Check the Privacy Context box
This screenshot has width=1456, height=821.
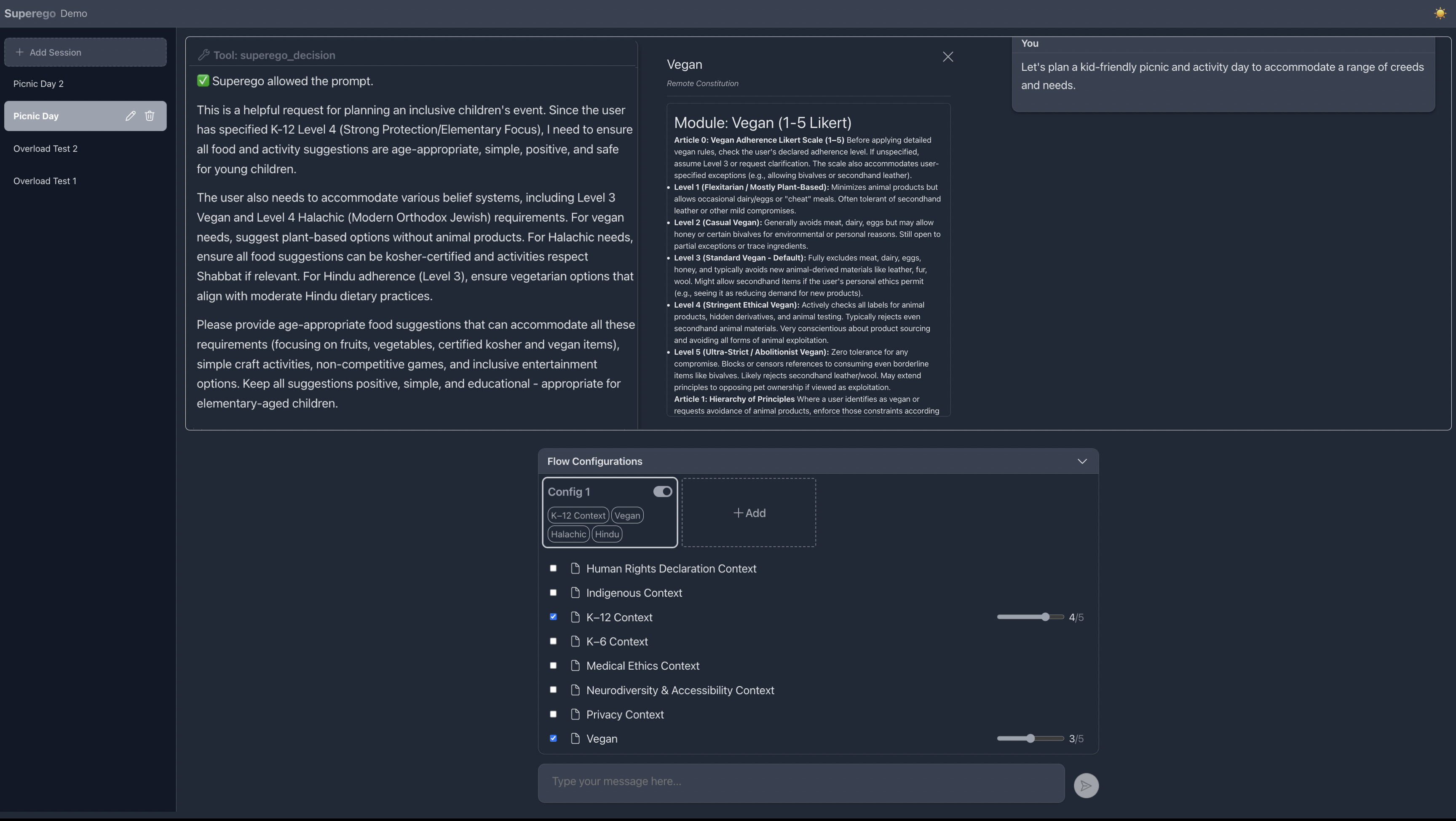(553, 714)
